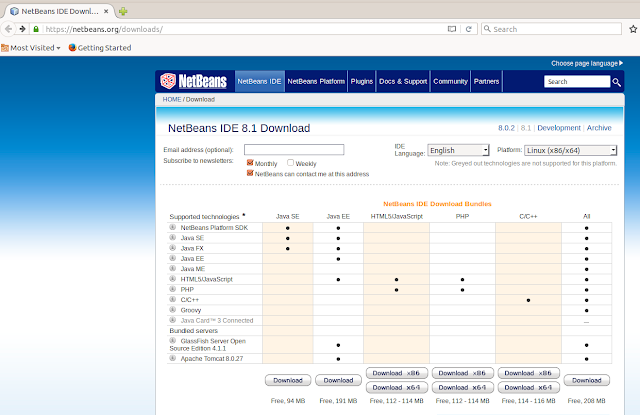This screenshot has height=415, width=640.
Task: Click the browser back arrow
Action: tap(8, 29)
